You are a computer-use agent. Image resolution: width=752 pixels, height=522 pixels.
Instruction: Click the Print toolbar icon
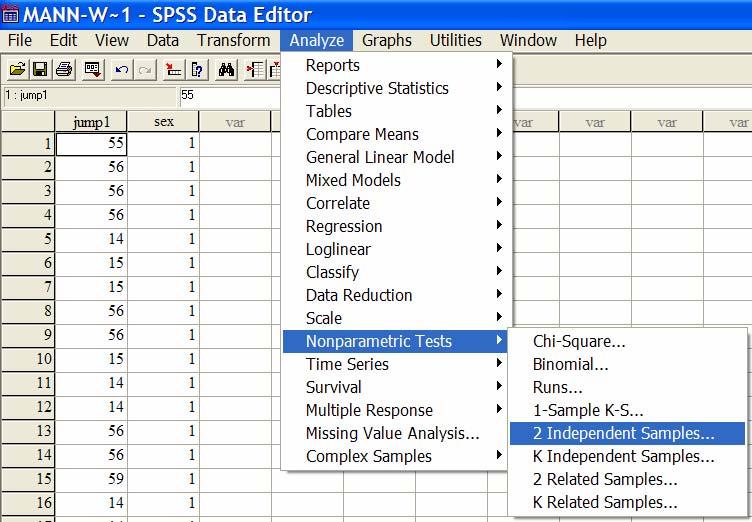[64, 70]
